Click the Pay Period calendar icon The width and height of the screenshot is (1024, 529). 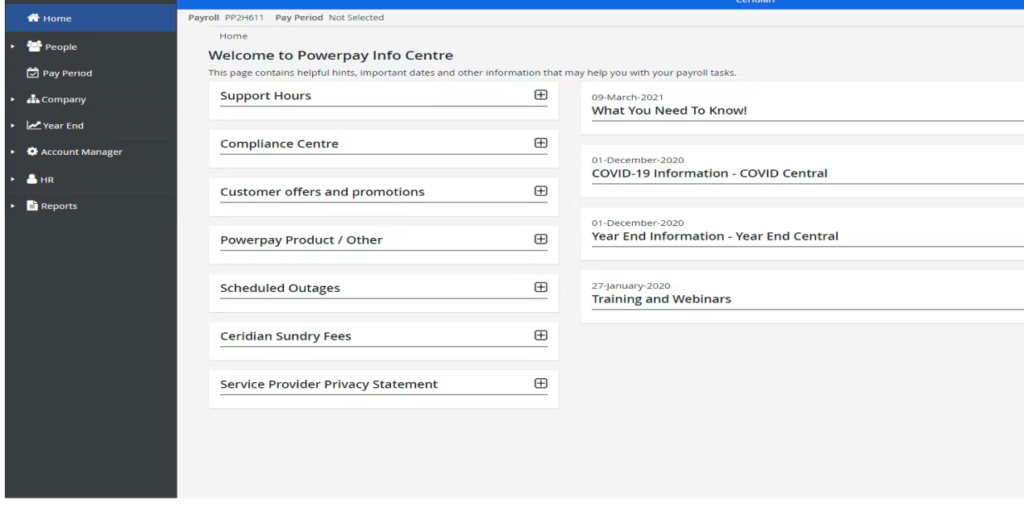(33, 73)
